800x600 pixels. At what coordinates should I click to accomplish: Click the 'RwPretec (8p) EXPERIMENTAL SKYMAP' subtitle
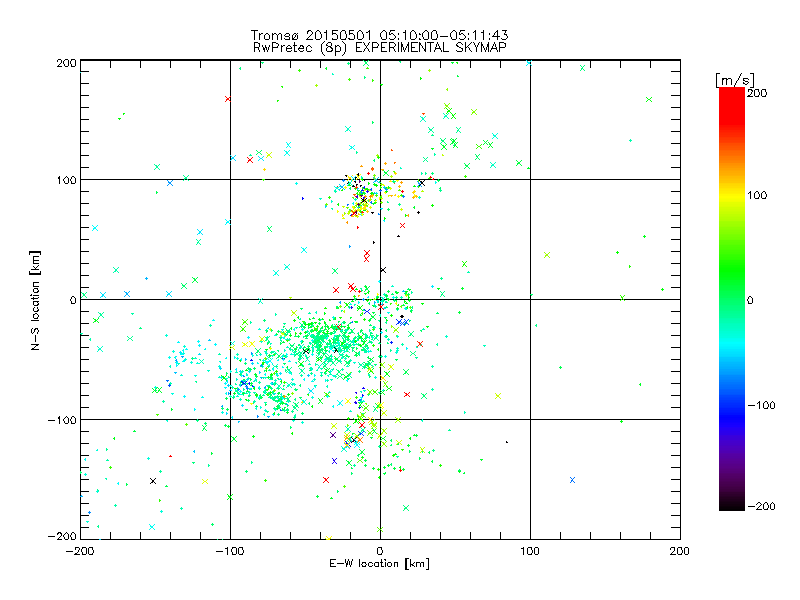pyautogui.click(x=380, y=48)
